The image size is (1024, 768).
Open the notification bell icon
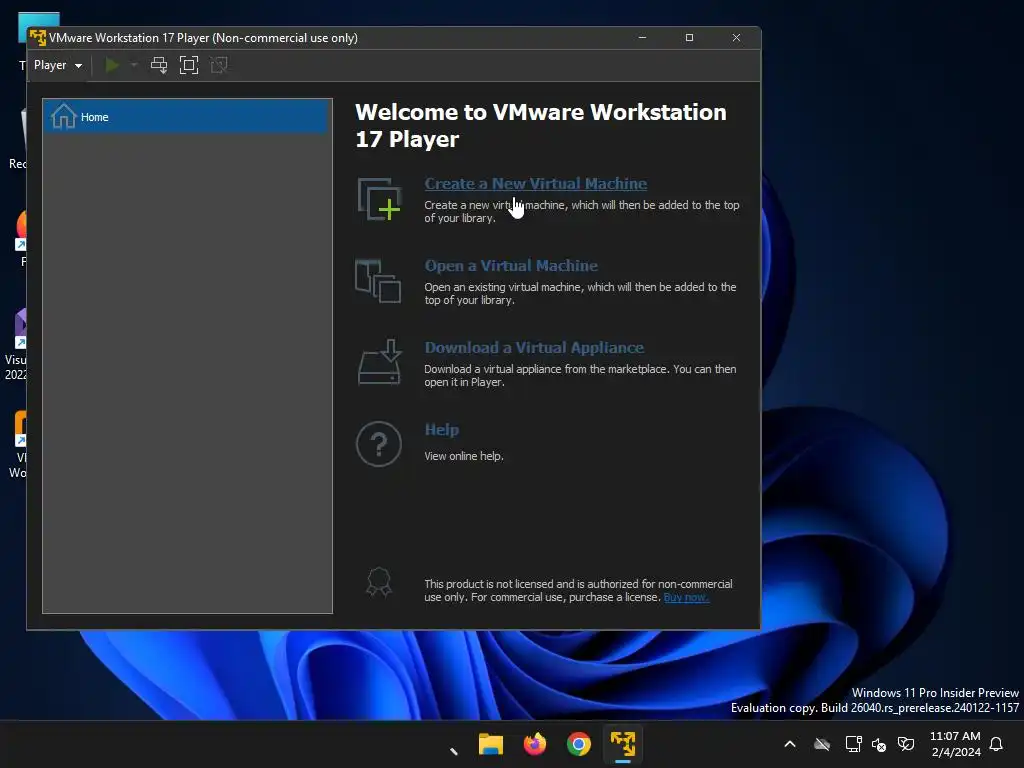997,744
